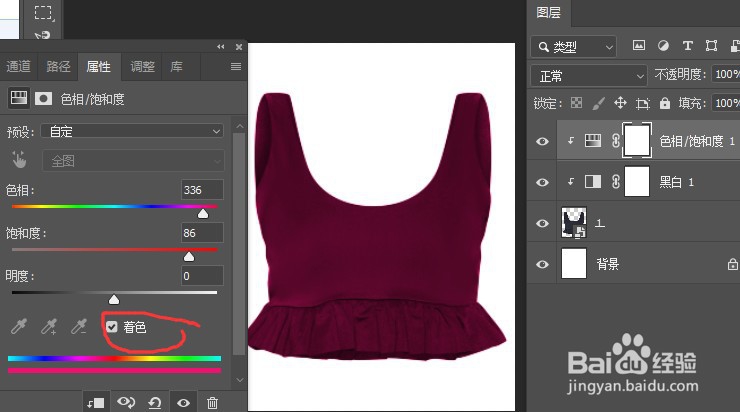Click layer 1 smart object thumbnail
Image resolution: width=740 pixels, height=412 pixels.
click(x=574, y=222)
